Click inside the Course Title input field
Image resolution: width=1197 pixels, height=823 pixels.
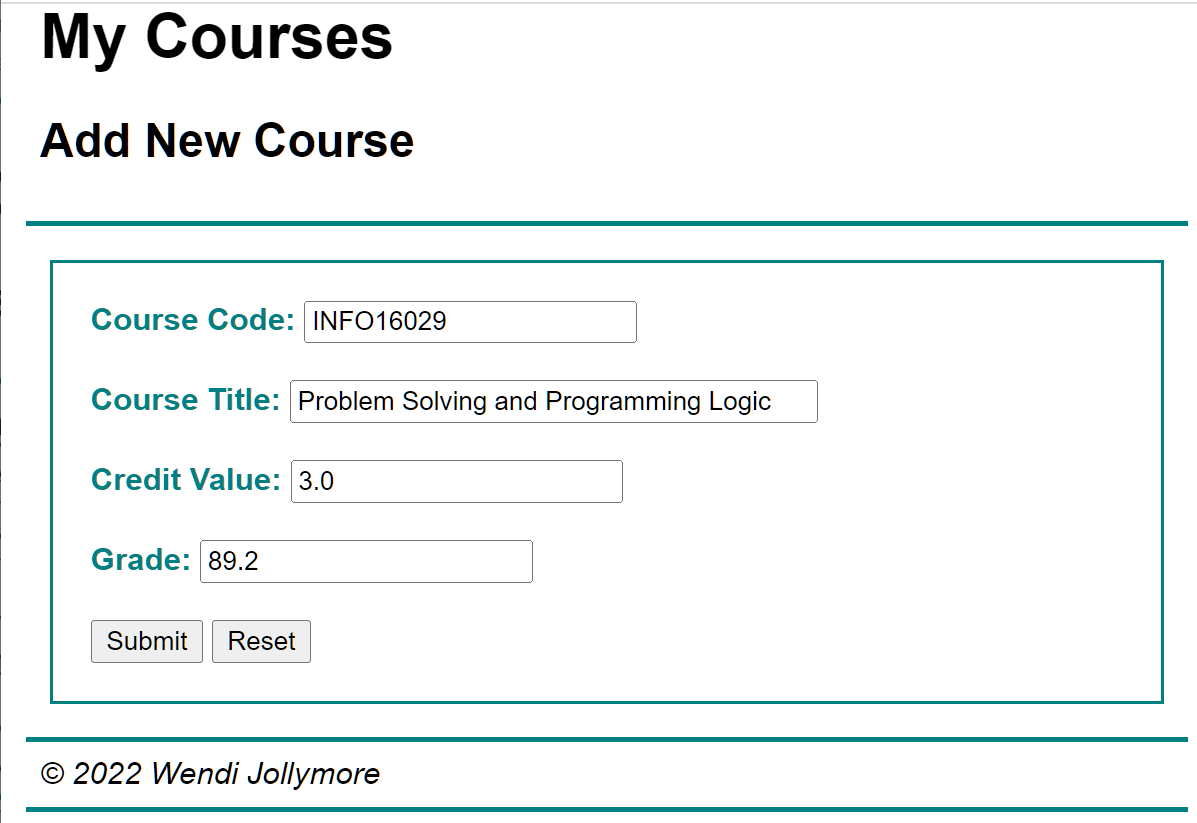pyautogui.click(x=553, y=401)
